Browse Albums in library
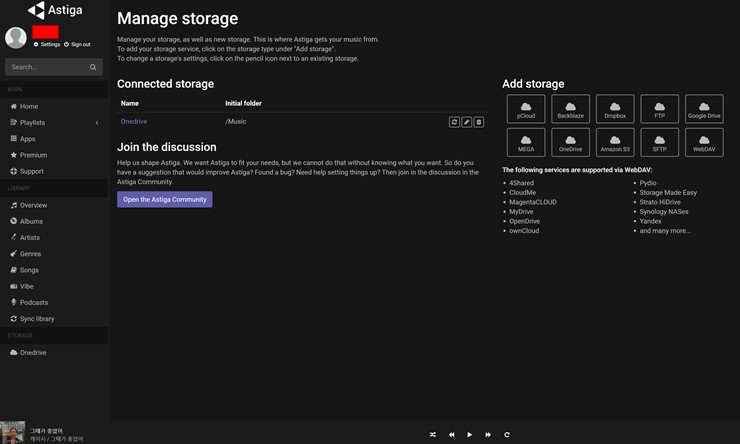The image size is (740, 444). (x=26, y=221)
